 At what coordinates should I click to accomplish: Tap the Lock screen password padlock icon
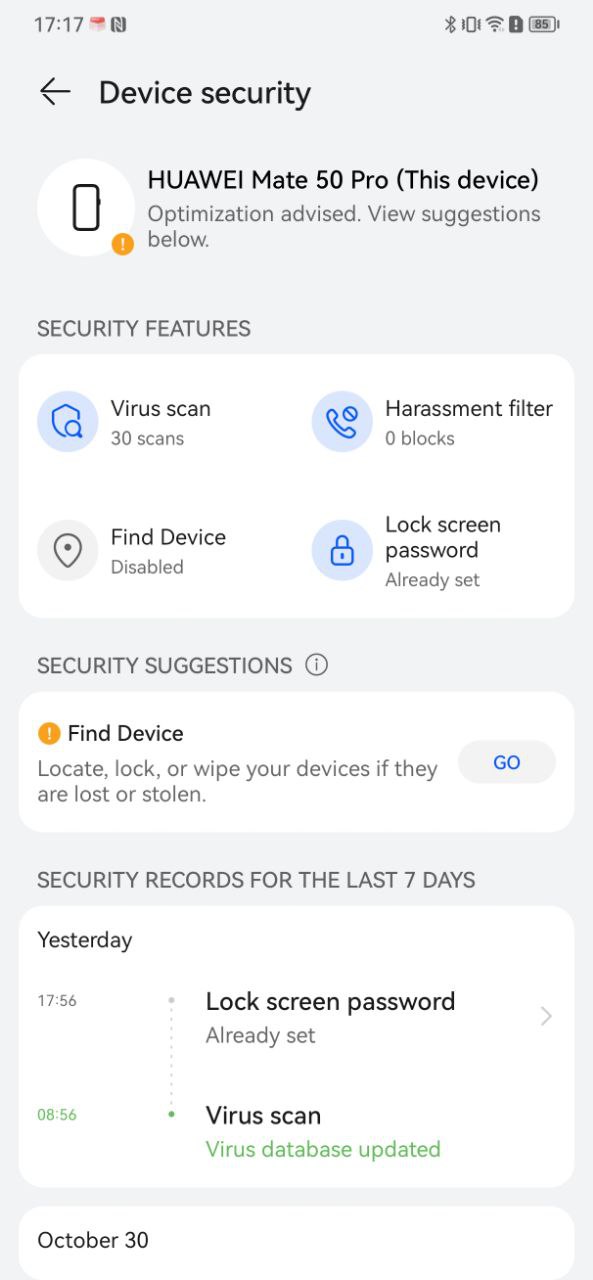tap(342, 550)
